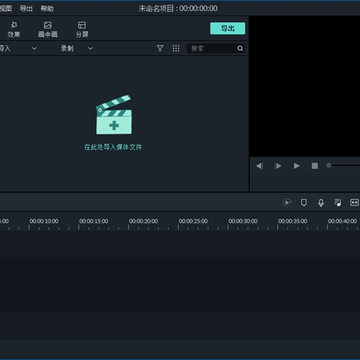Click the 00:00:15:00 timeline ruler mark
Image resolution: width=360 pixels, height=360 pixels.
[94, 221]
